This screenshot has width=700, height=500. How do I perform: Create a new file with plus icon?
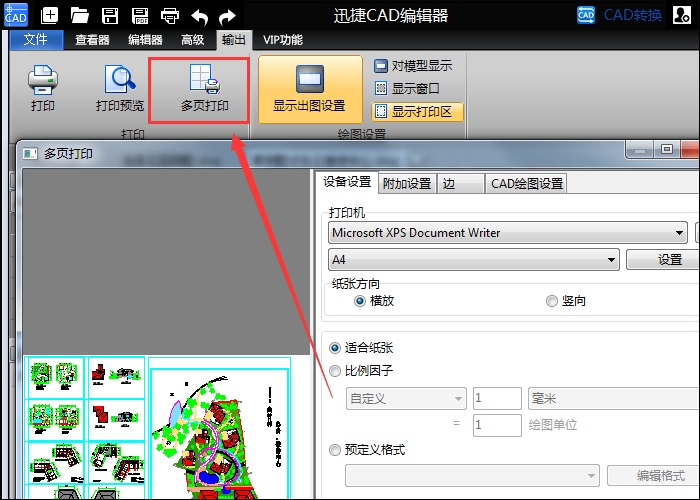pyautogui.click(x=49, y=16)
